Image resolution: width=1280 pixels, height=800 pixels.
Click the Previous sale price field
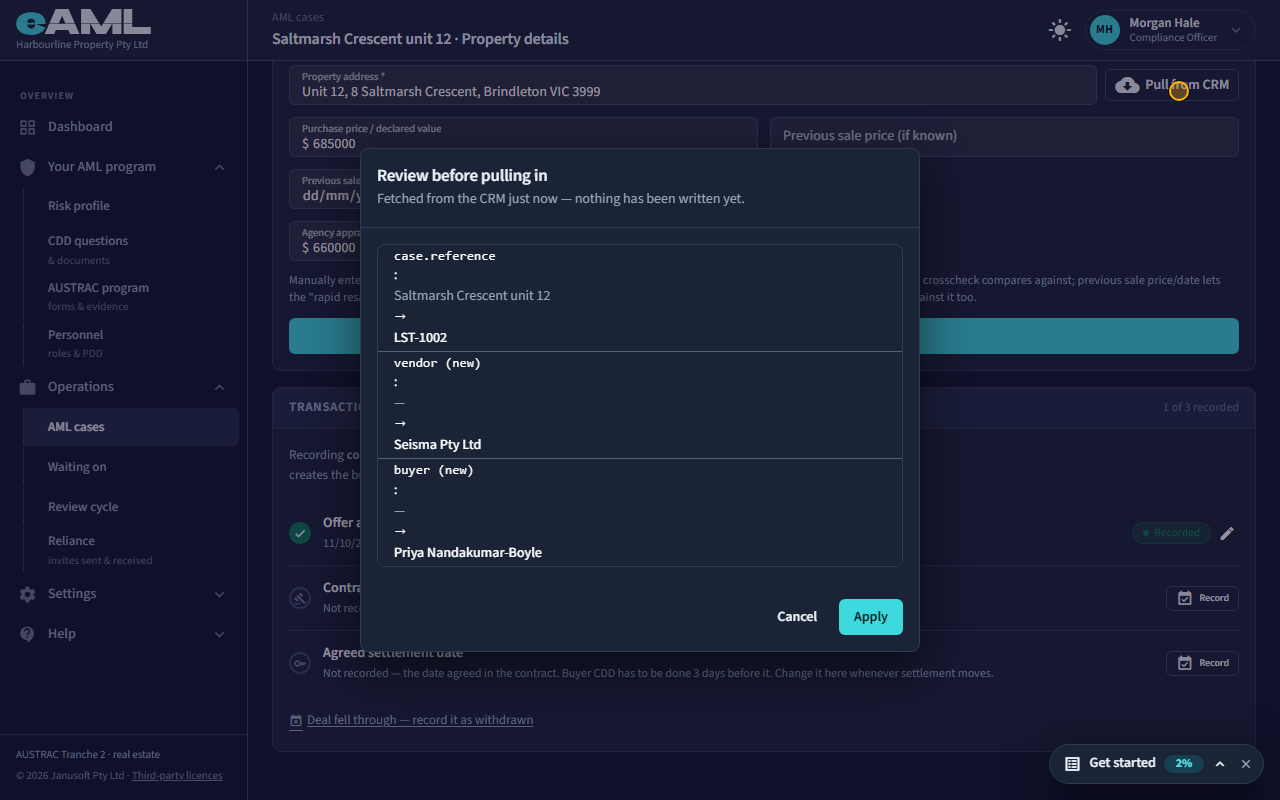pyautogui.click(x=1004, y=136)
